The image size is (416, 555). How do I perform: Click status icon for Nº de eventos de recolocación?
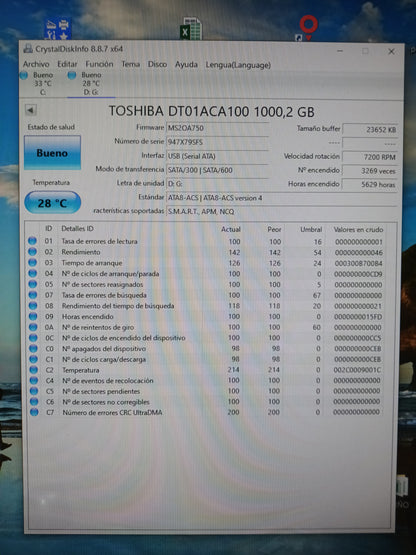coord(34,380)
